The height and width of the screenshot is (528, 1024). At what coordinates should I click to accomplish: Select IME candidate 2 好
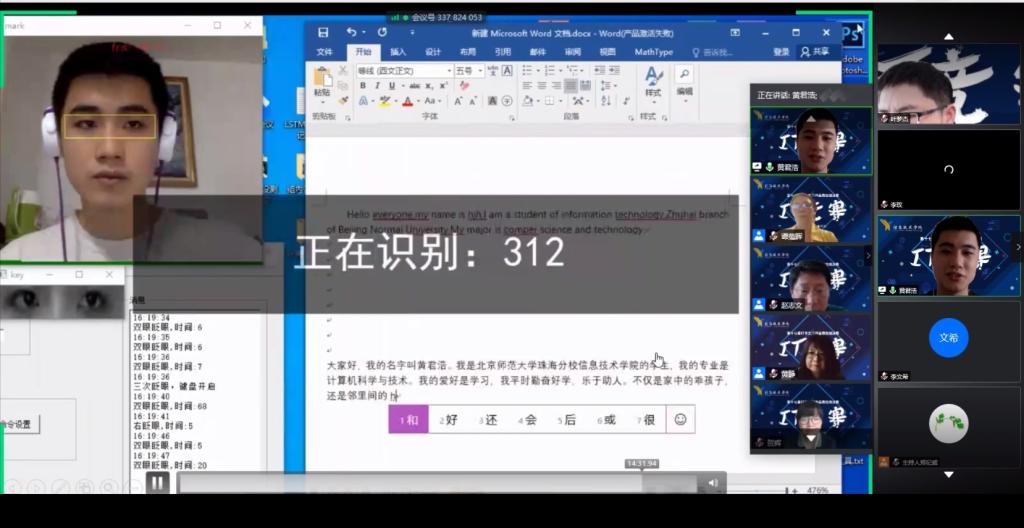[x=448, y=420]
